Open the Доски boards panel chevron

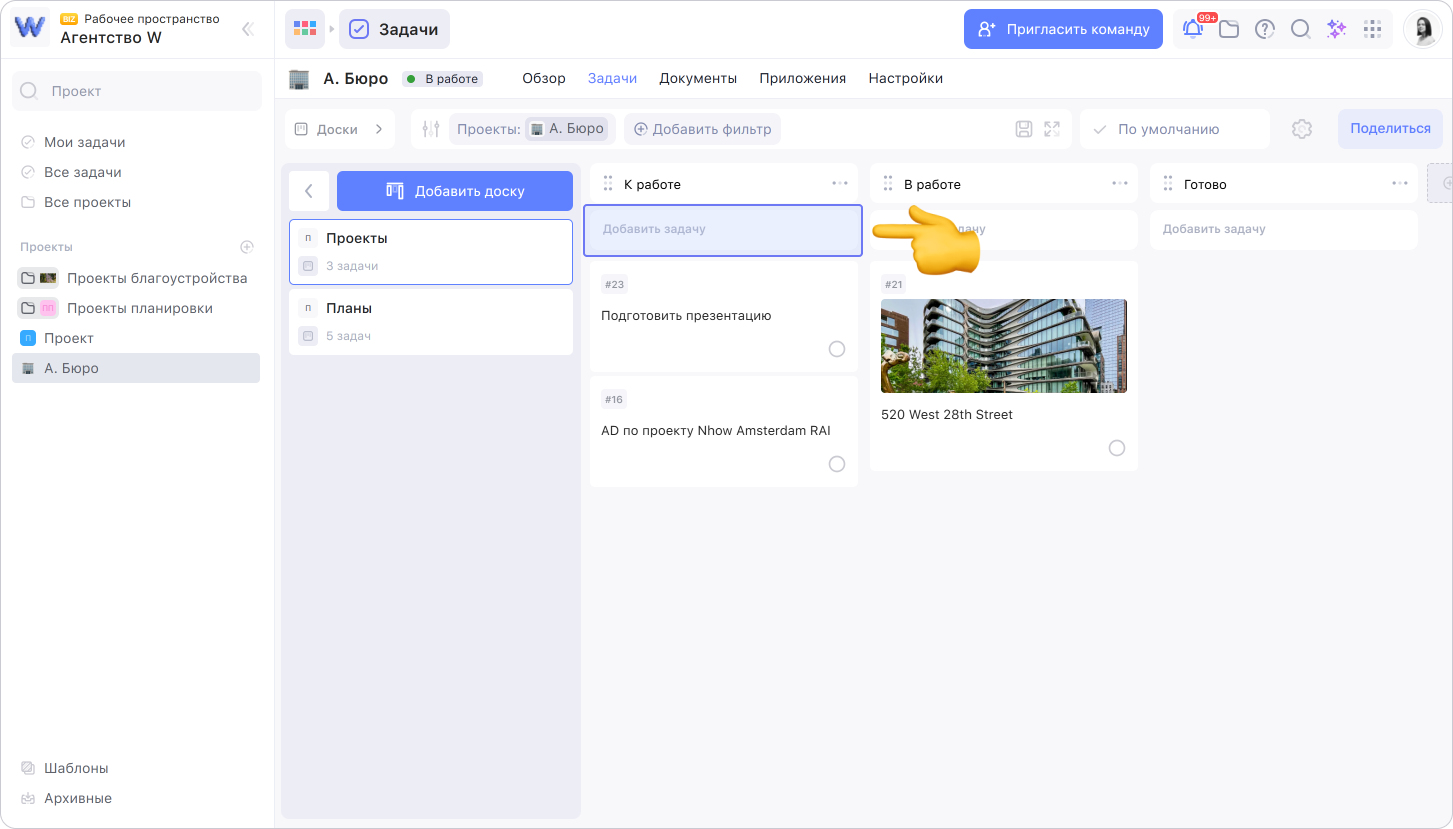tap(379, 129)
